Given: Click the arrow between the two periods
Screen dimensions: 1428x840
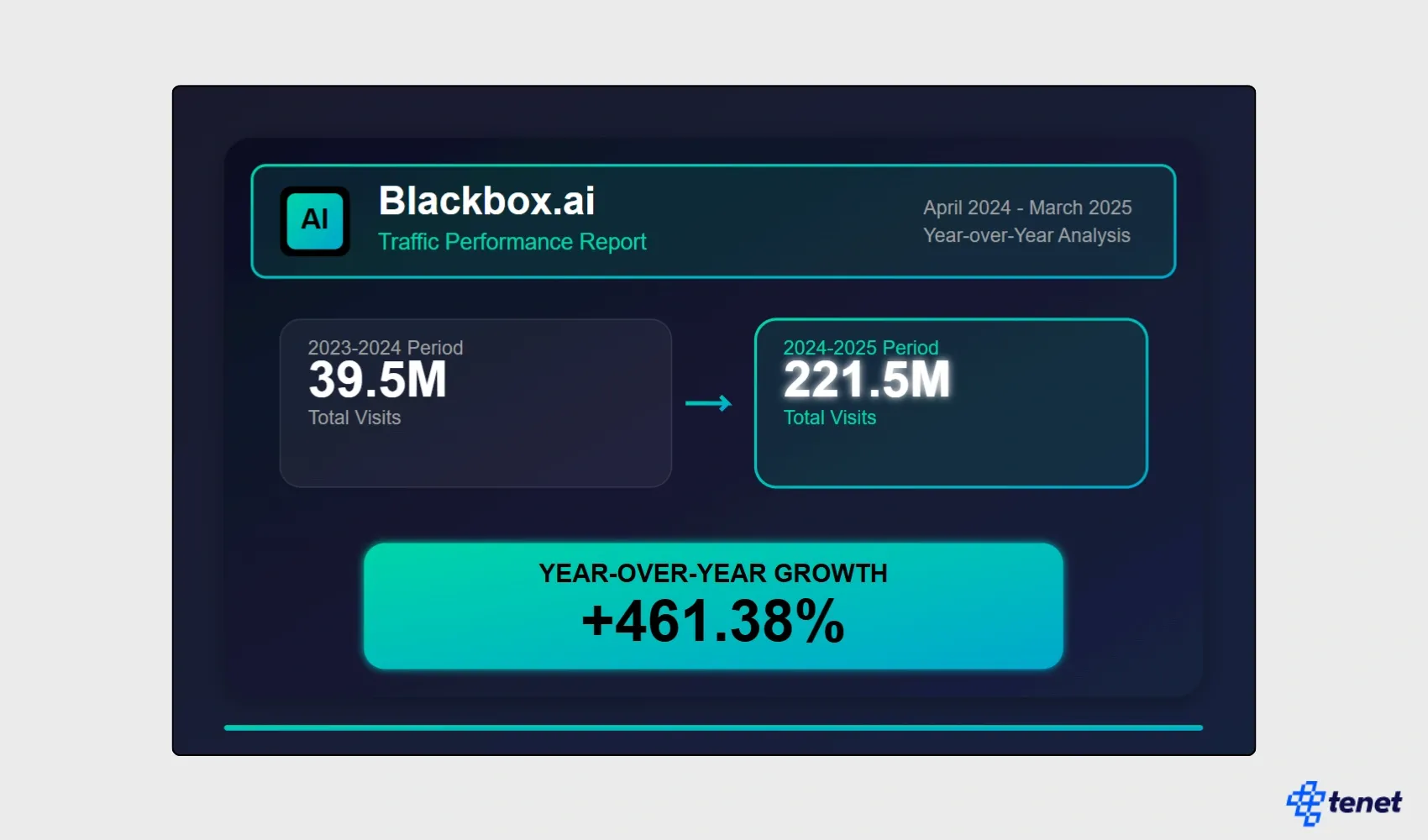Looking at the screenshot, I should pyautogui.click(x=708, y=404).
